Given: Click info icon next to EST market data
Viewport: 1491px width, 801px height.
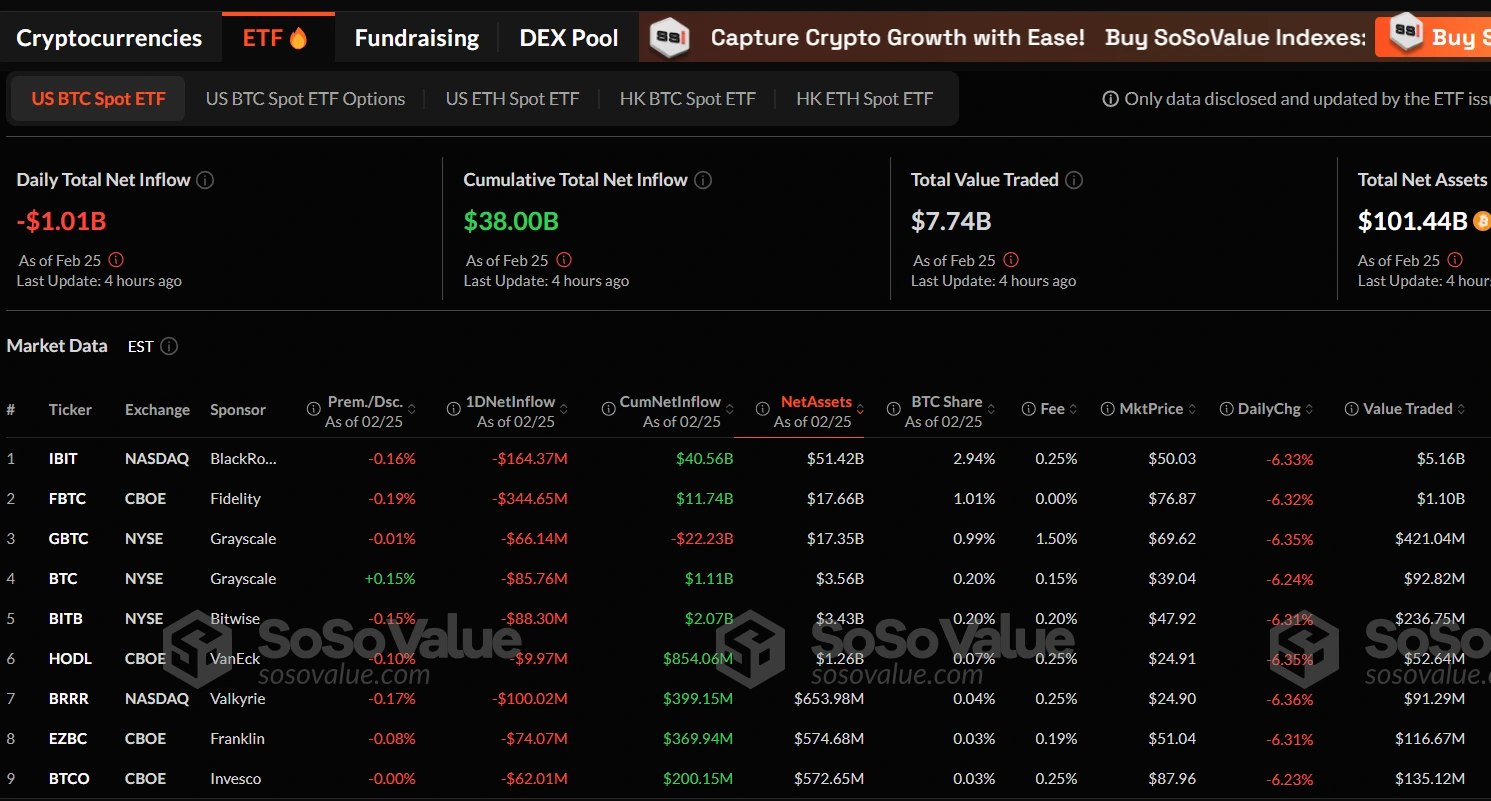Looking at the screenshot, I should [169, 346].
